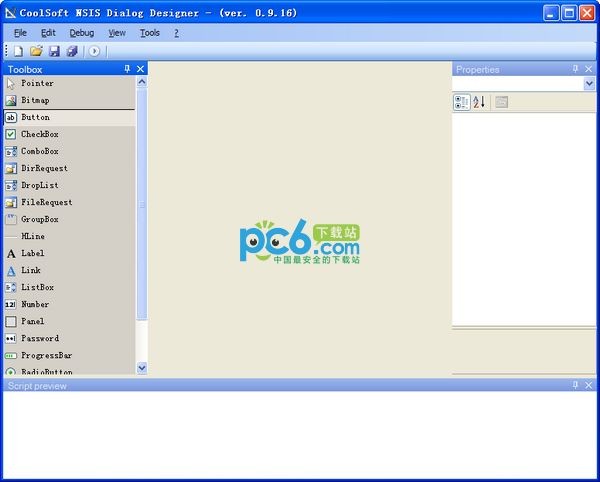Open the ? help menu

click(x=176, y=33)
